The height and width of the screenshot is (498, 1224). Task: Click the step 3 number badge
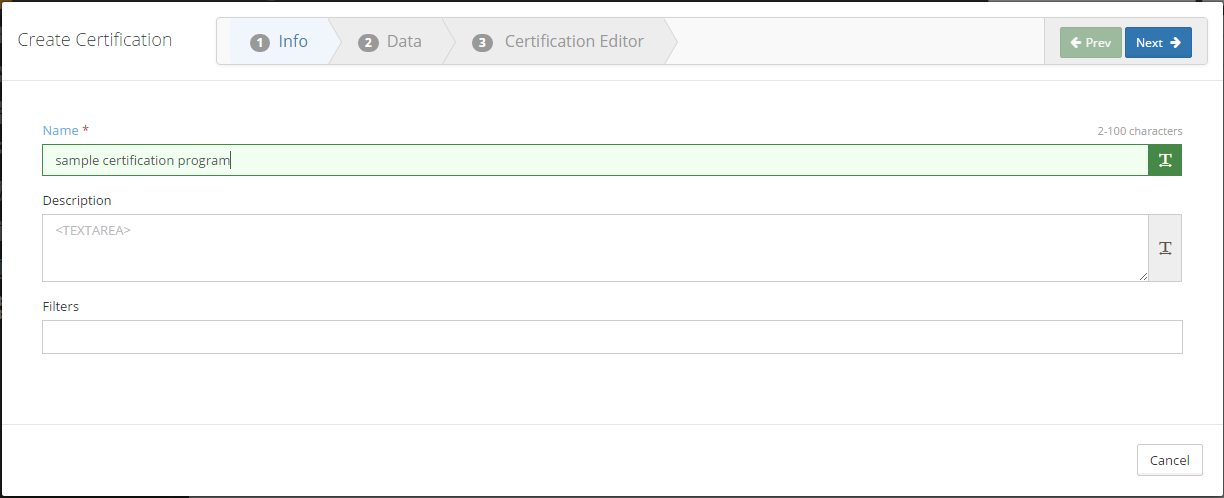pos(483,43)
